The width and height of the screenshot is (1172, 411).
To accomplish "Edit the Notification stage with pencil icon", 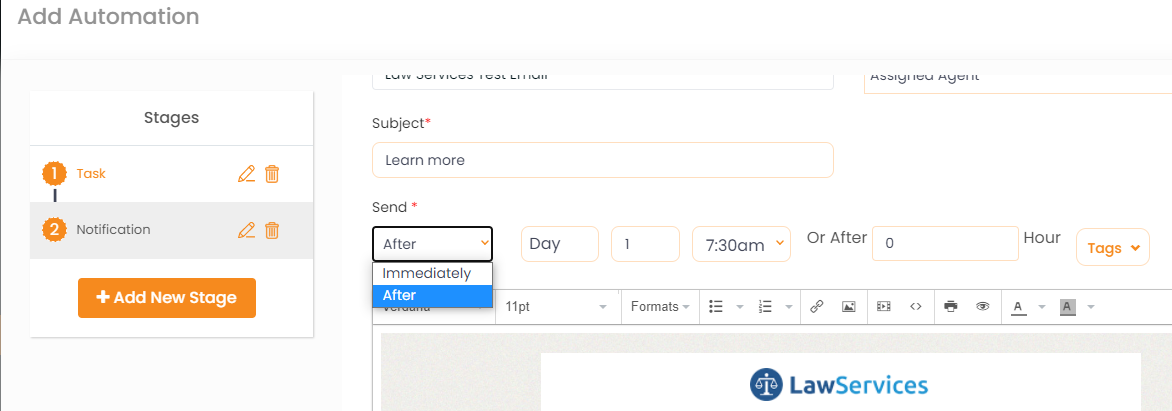I will click(246, 230).
